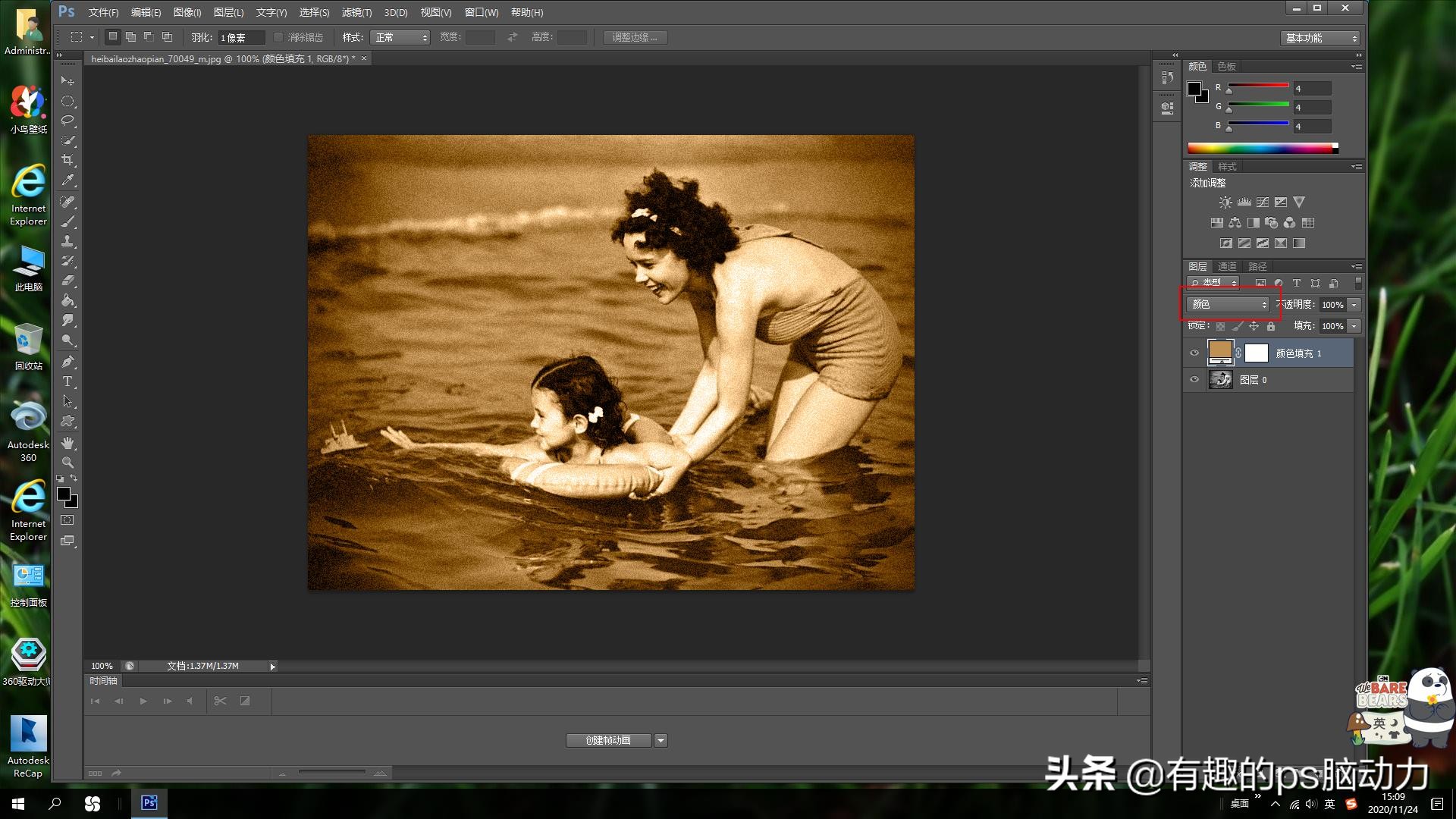1456x819 pixels.
Task: Select the Clone Stamp tool
Action: pyautogui.click(x=67, y=241)
